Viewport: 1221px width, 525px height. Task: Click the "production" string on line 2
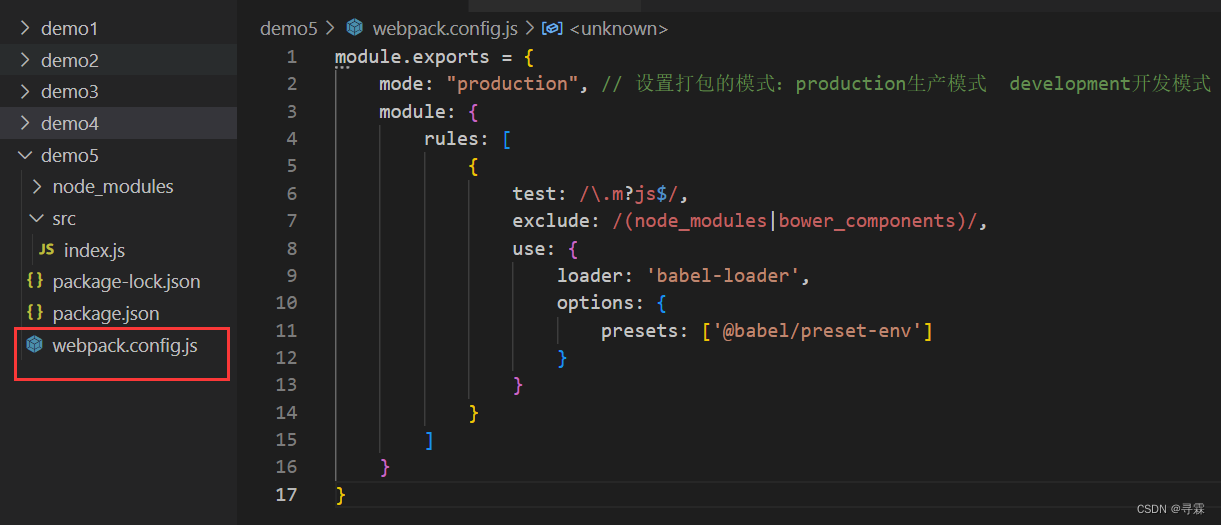513,84
